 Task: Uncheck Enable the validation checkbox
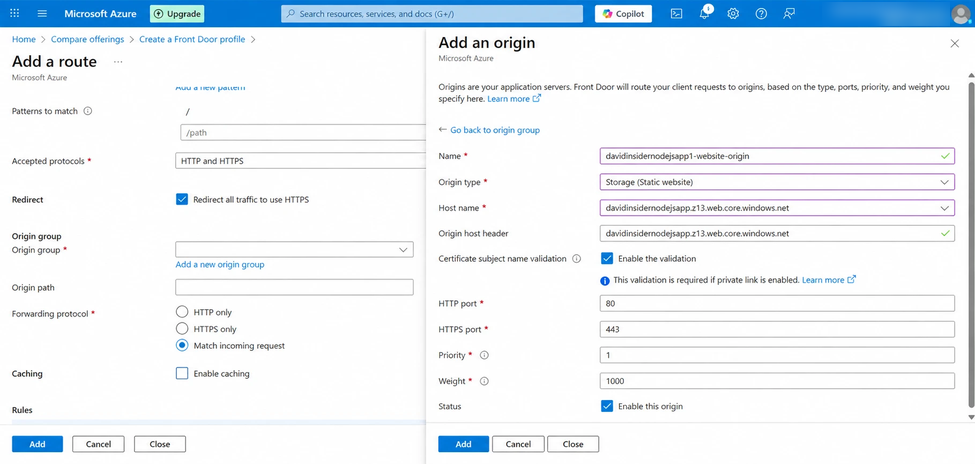[x=607, y=258]
